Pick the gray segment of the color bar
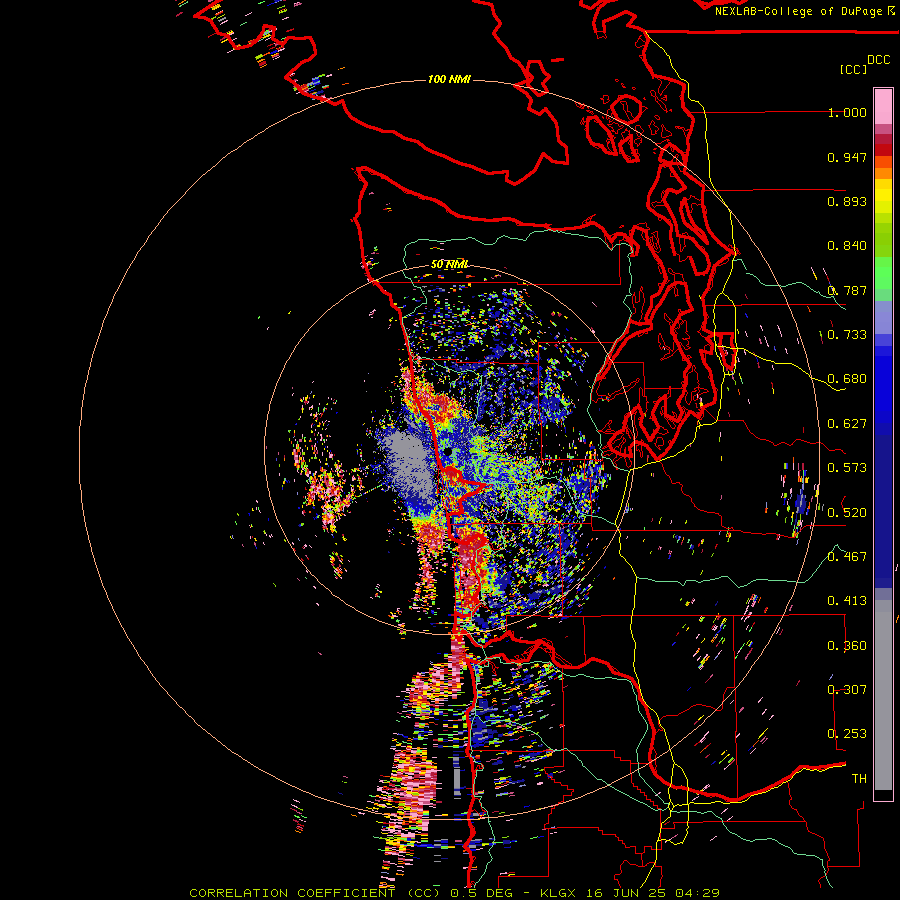Viewport: 900px width, 900px height. click(x=883, y=695)
